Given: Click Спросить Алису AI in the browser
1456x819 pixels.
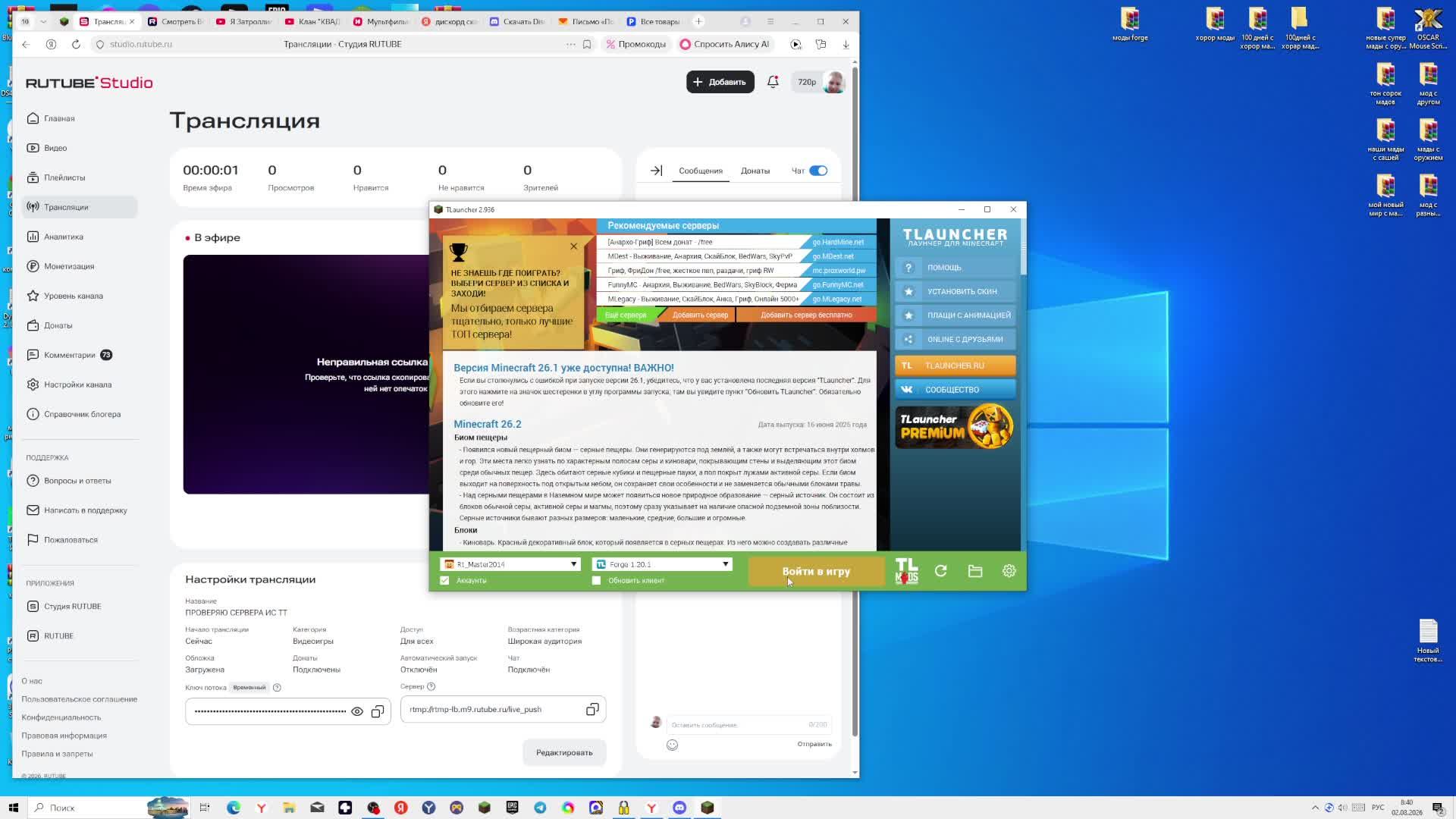Looking at the screenshot, I should pyautogui.click(x=725, y=44).
